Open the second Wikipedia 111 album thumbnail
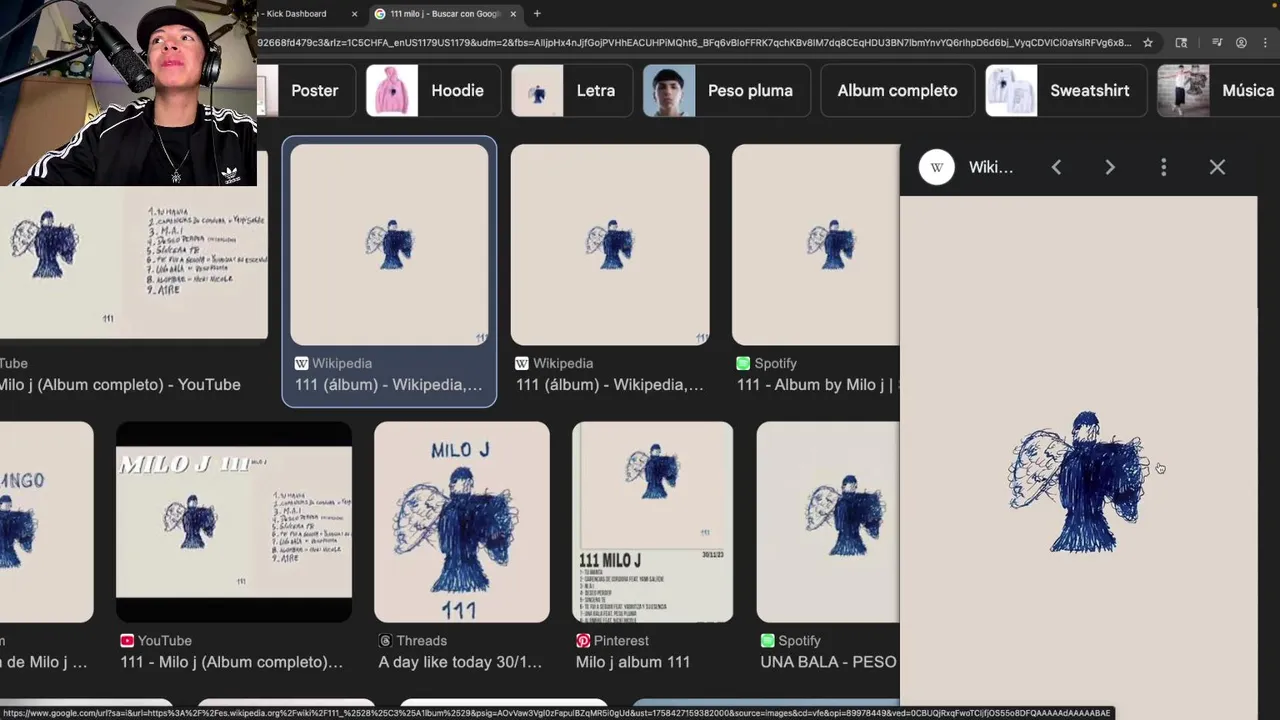Image resolution: width=1280 pixels, height=720 pixels. 610,245
